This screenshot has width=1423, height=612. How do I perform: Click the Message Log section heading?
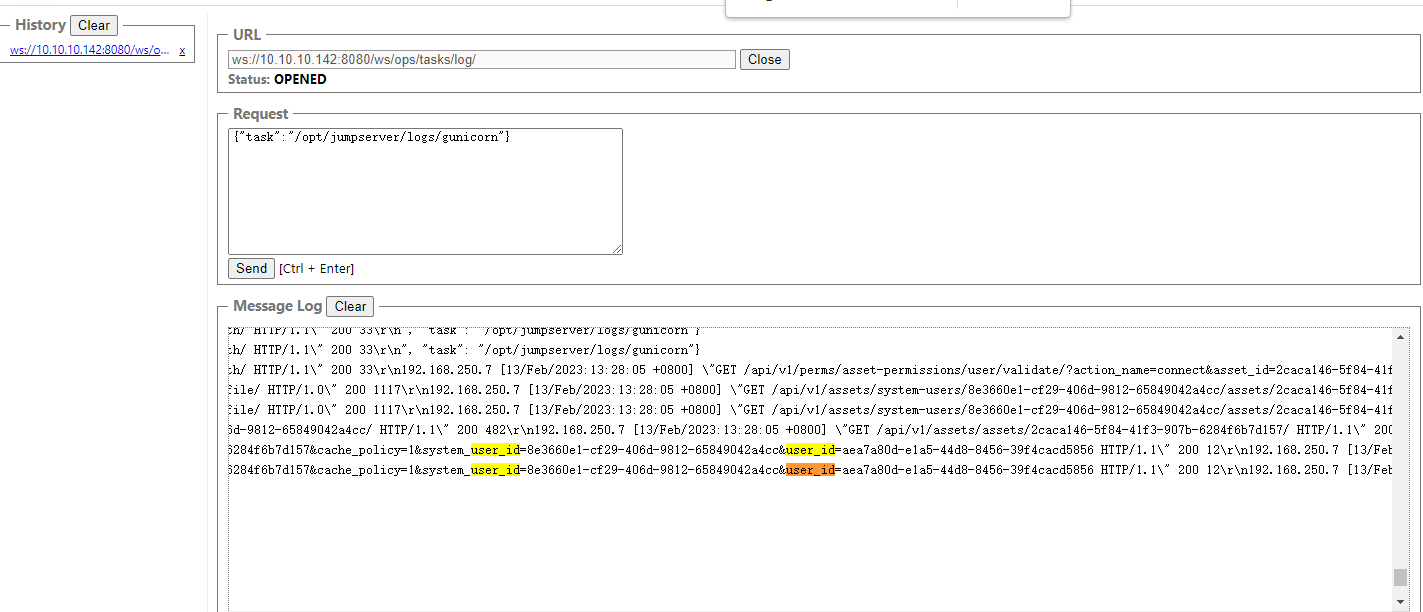click(276, 306)
